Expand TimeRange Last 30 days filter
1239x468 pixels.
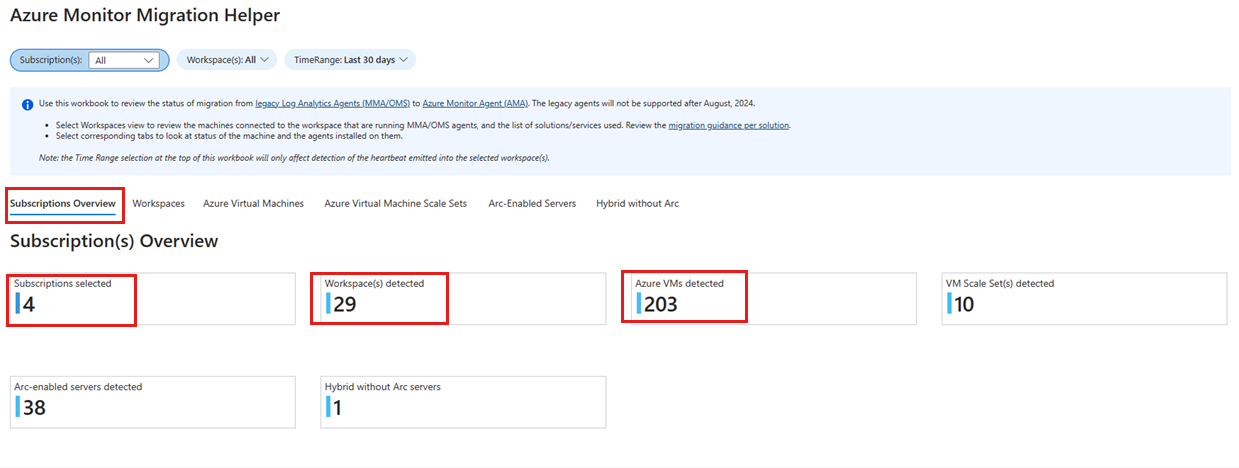pos(350,60)
